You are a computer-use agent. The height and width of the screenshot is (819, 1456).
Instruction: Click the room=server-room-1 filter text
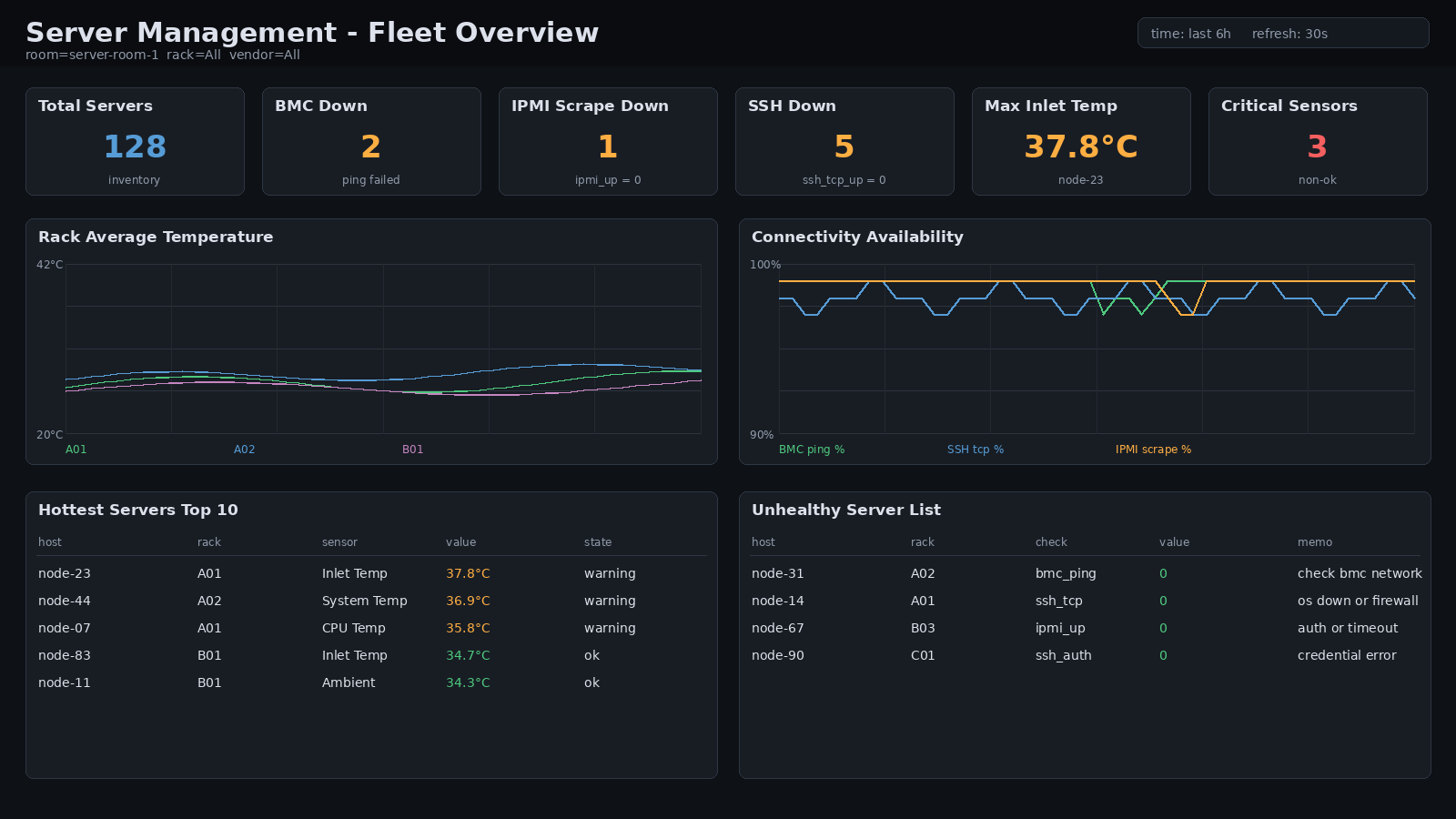92,55
